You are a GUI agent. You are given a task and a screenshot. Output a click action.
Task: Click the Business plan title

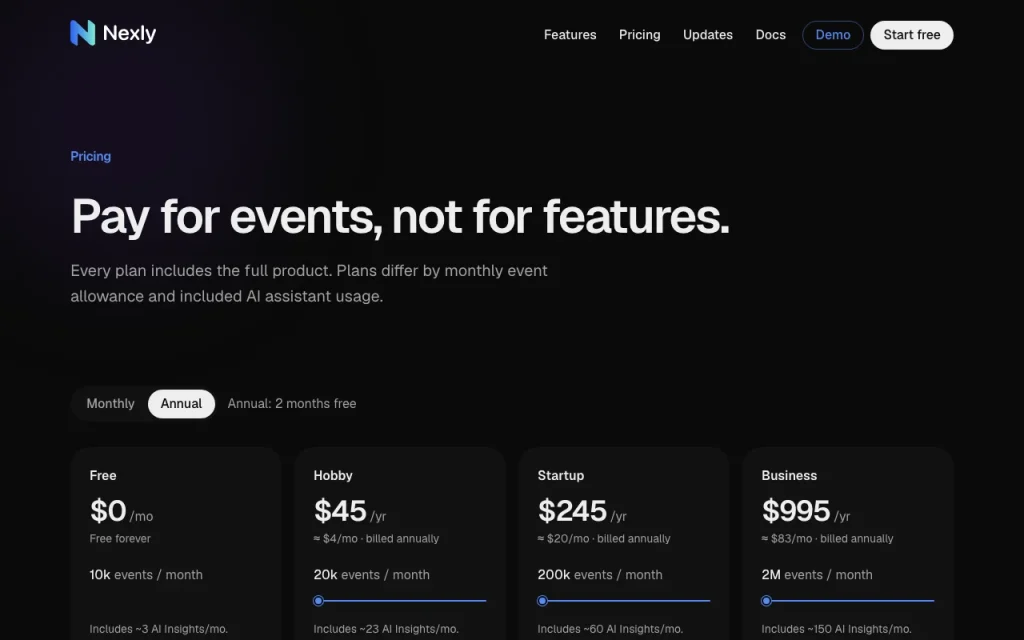pyautogui.click(x=789, y=475)
